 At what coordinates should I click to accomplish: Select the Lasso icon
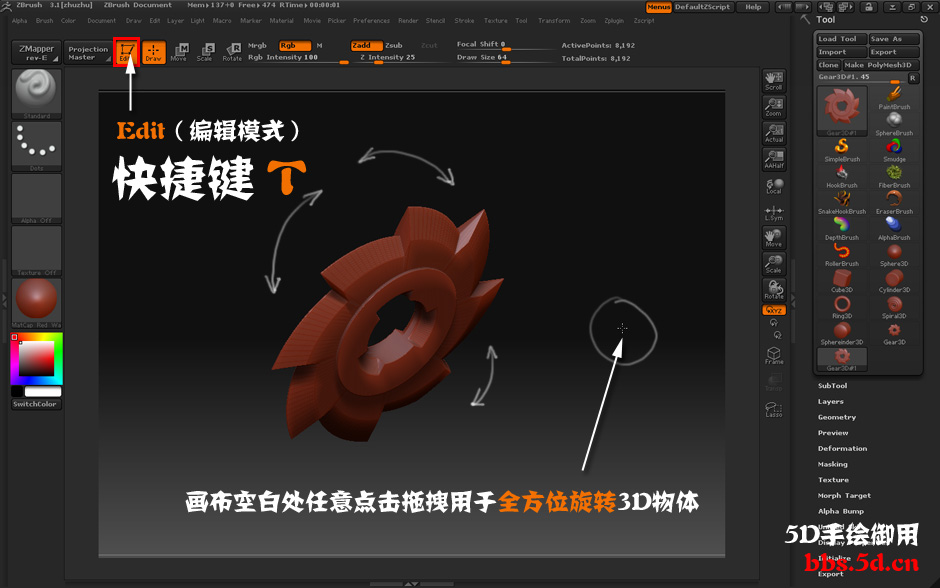pos(774,409)
